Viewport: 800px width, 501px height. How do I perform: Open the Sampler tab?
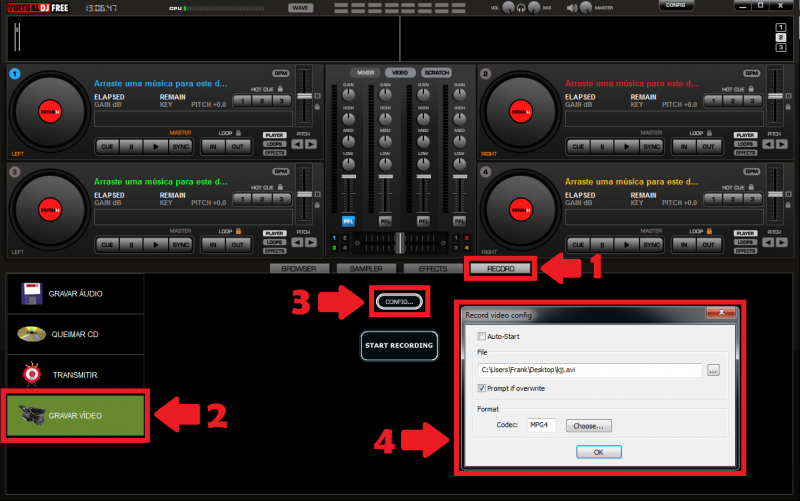366,268
